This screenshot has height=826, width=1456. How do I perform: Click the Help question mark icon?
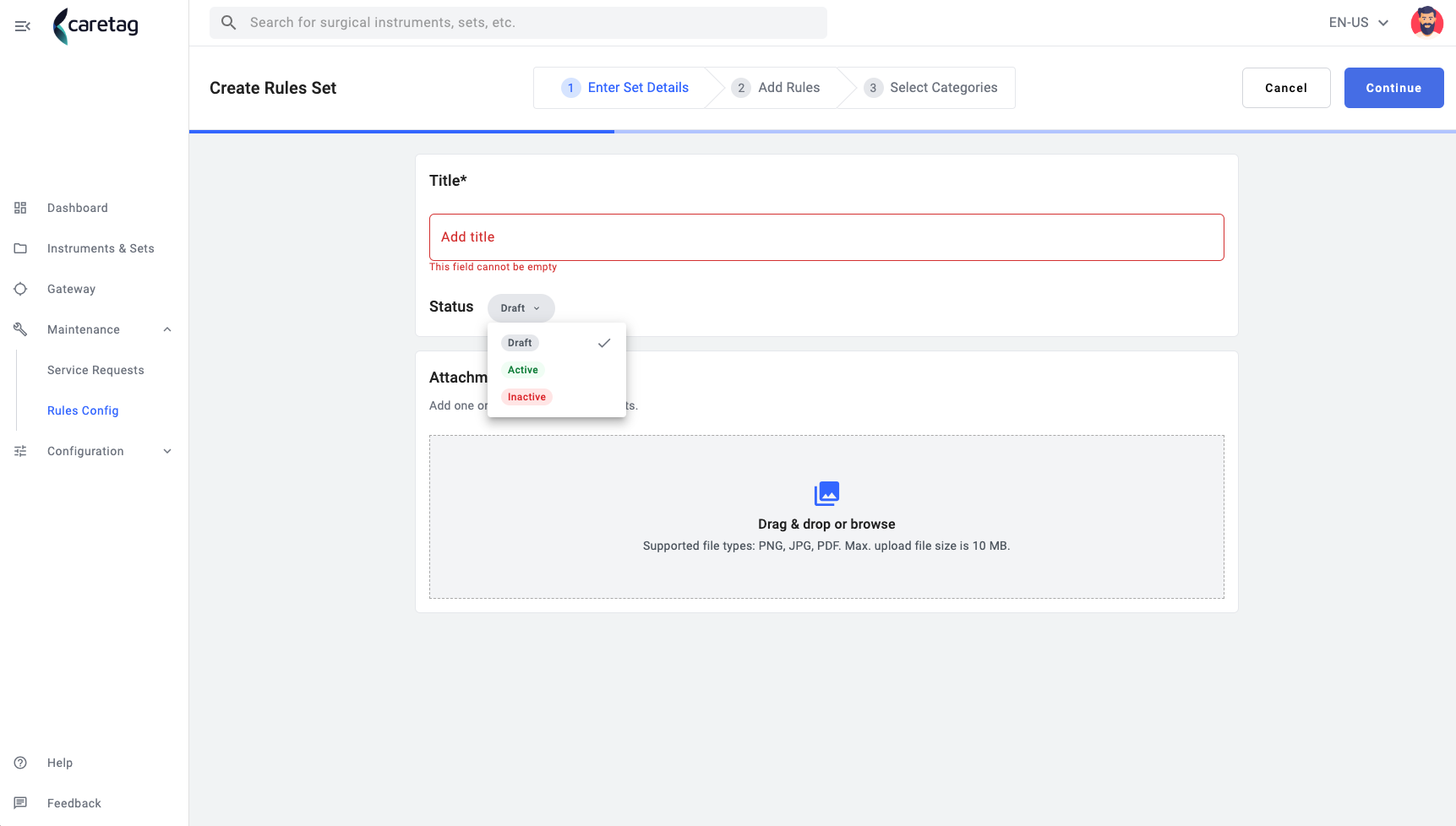(20, 763)
